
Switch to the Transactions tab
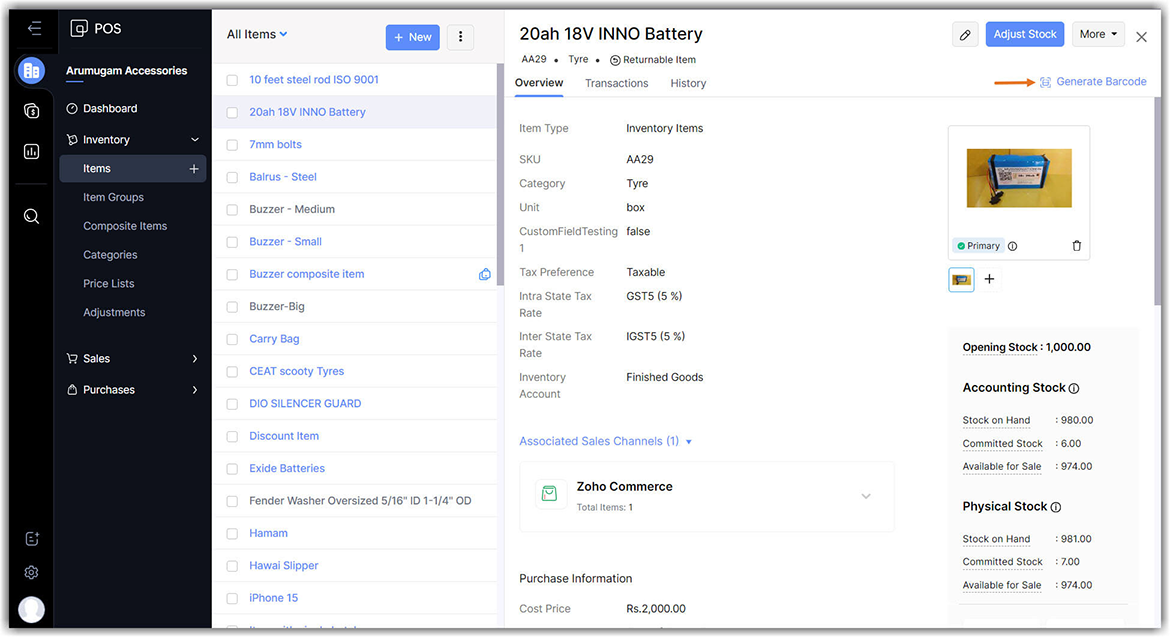tap(616, 83)
